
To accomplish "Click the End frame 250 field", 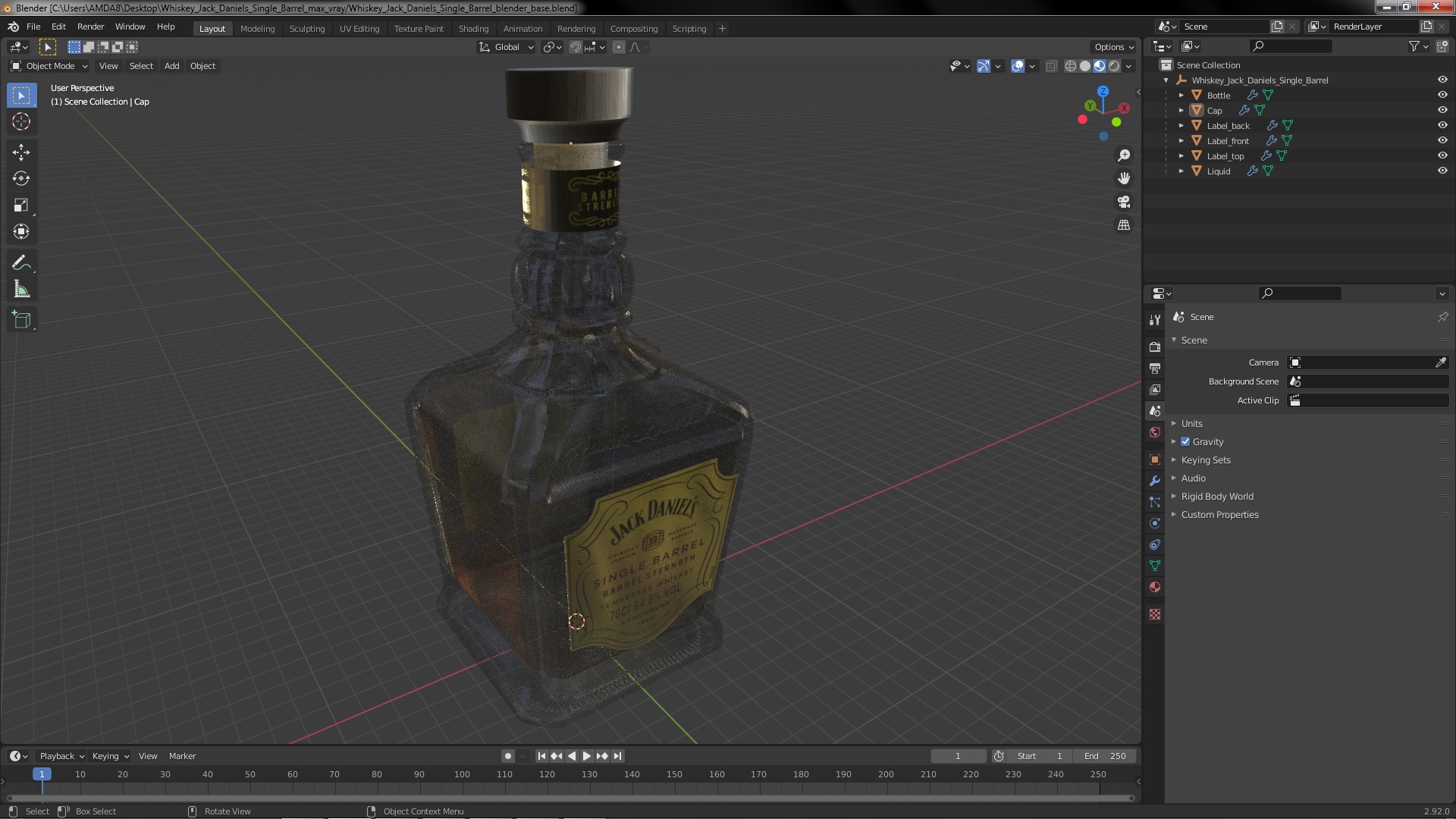I will (x=1104, y=756).
